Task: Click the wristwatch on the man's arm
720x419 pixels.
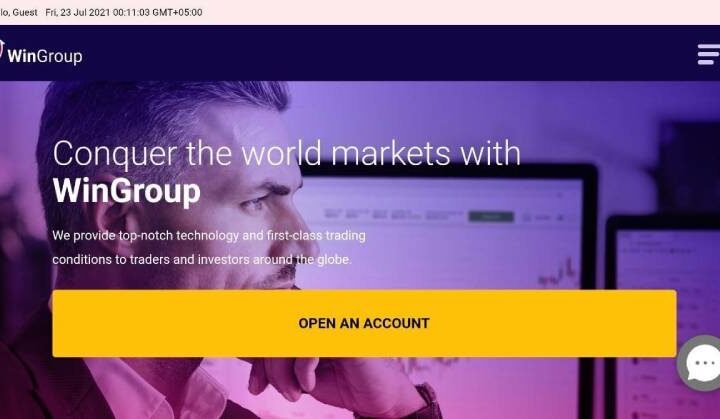Action: point(428,401)
